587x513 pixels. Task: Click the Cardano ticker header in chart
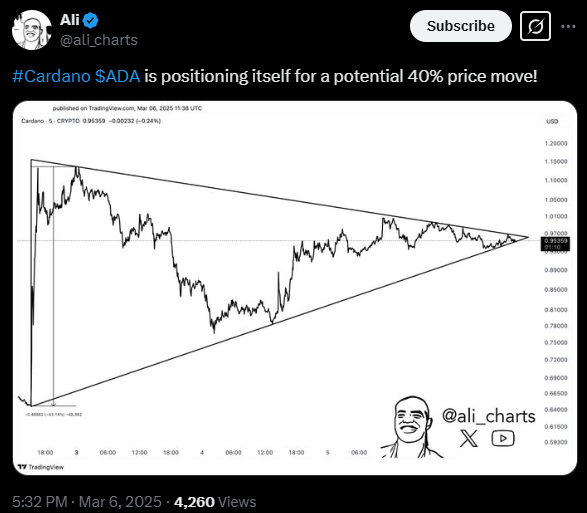[91, 121]
